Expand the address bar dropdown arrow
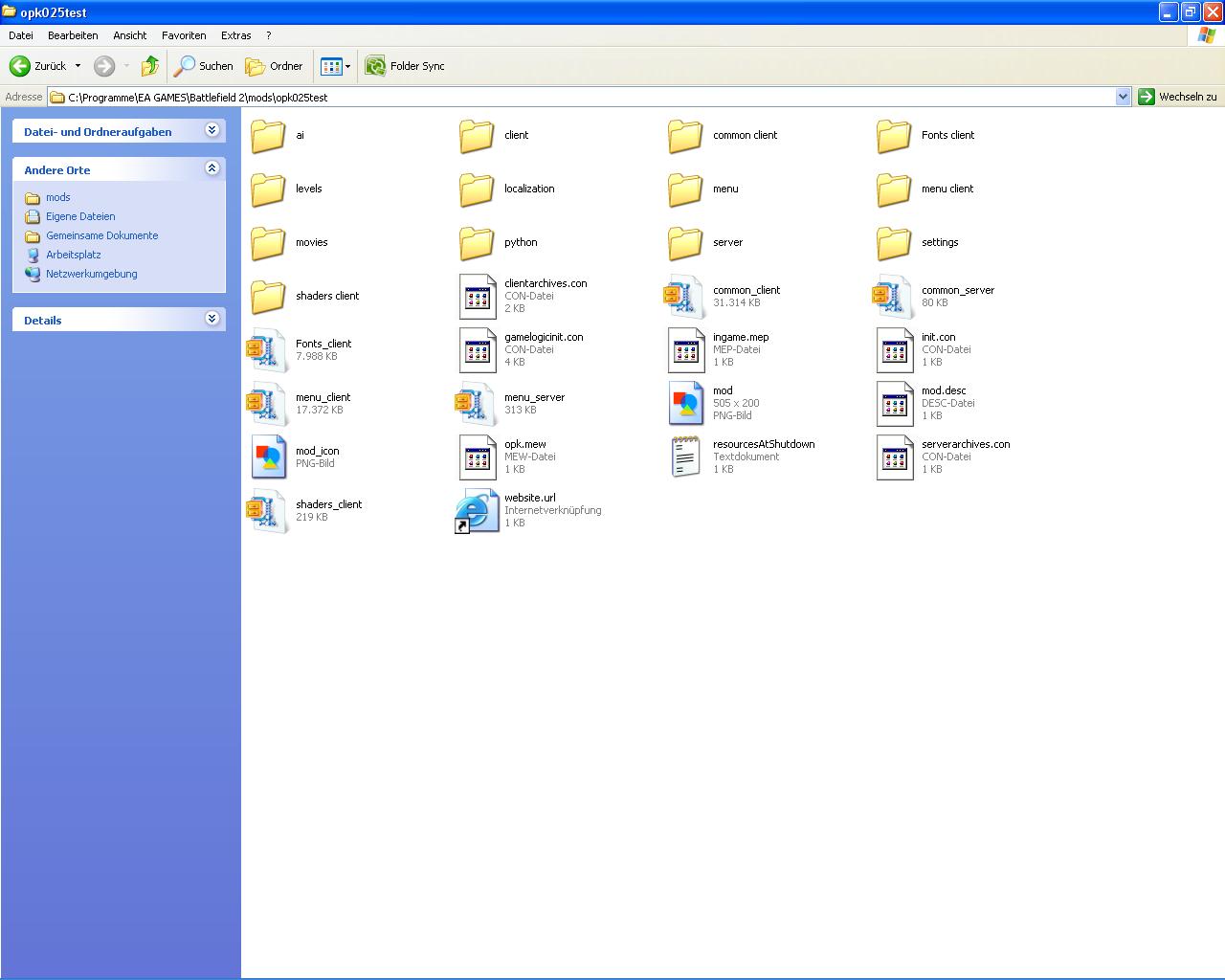The height and width of the screenshot is (980, 1225). click(x=1123, y=97)
